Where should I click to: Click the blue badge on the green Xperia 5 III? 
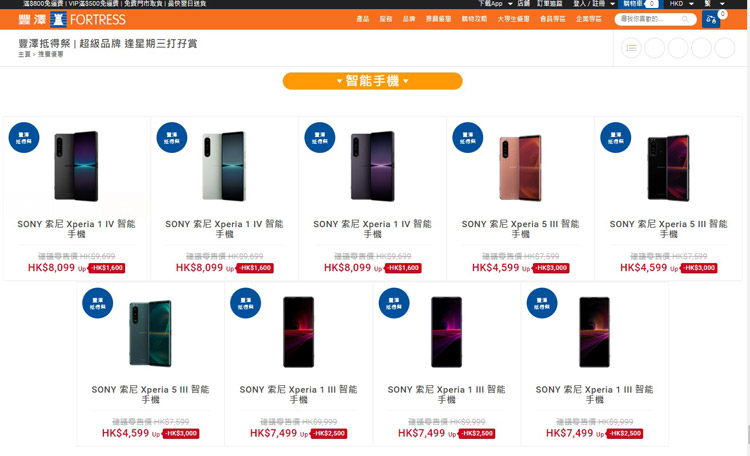coord(98,303)
